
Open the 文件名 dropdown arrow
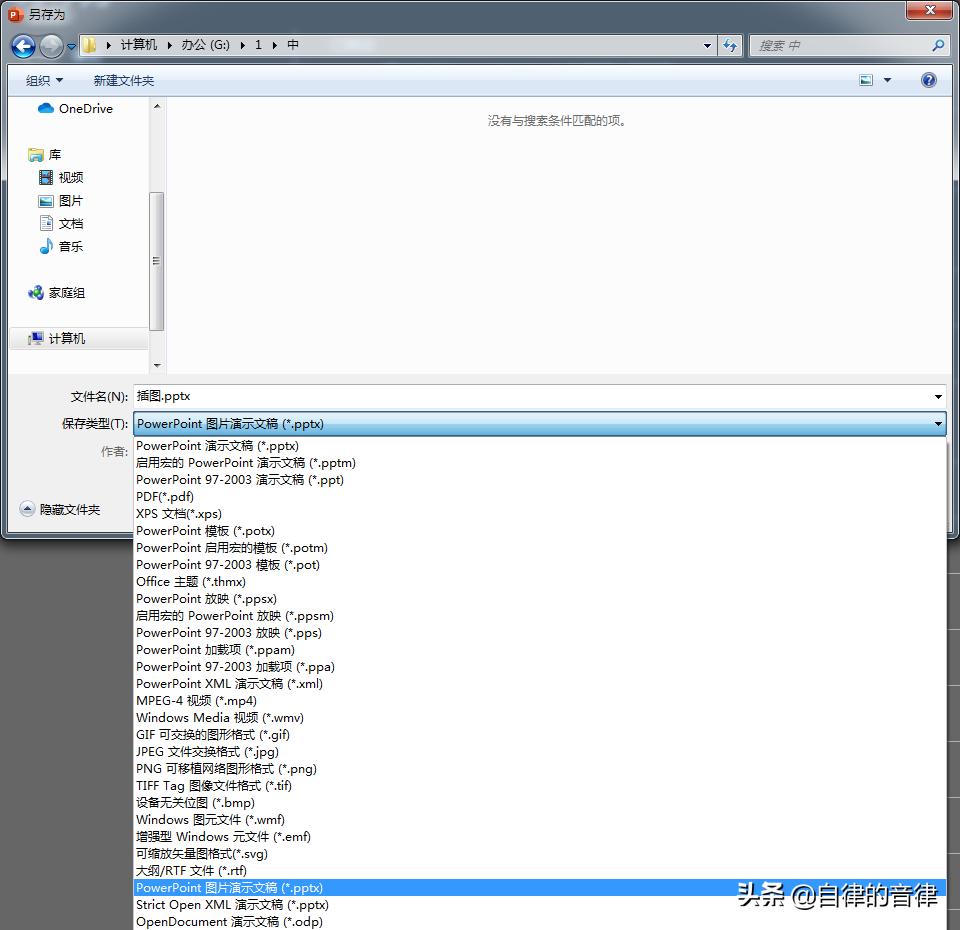pyautogui.click(x=938, y=397)
